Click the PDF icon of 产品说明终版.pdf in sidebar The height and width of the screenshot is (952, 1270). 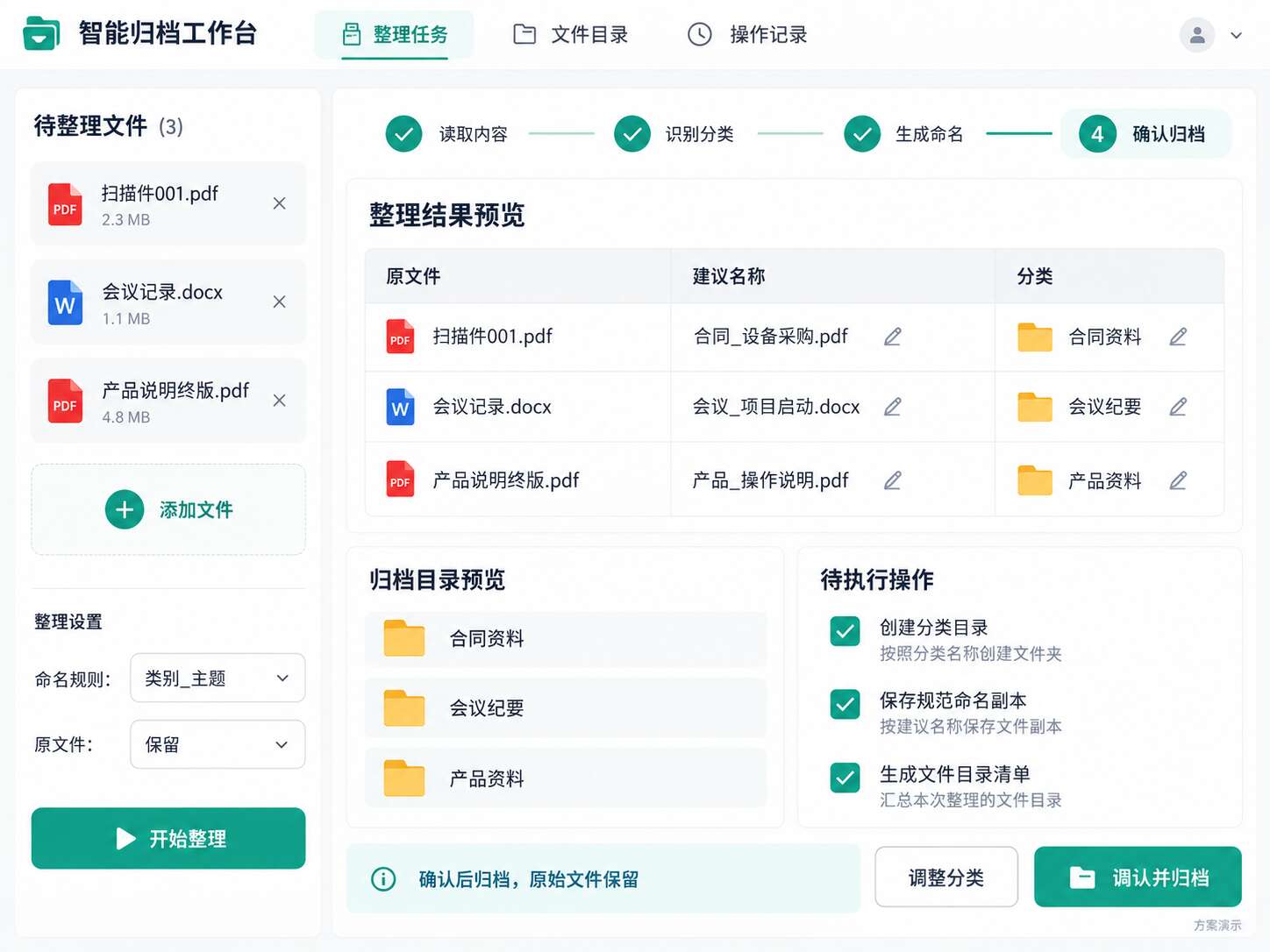coord(65,401)
